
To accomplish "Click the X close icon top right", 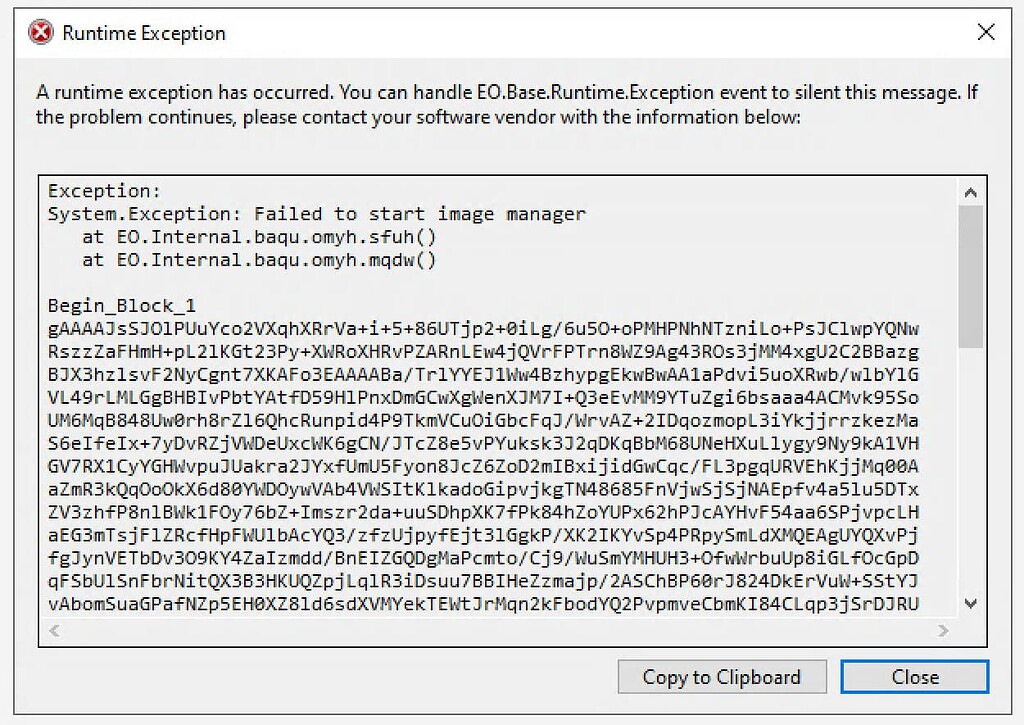I will pos(986,32).
